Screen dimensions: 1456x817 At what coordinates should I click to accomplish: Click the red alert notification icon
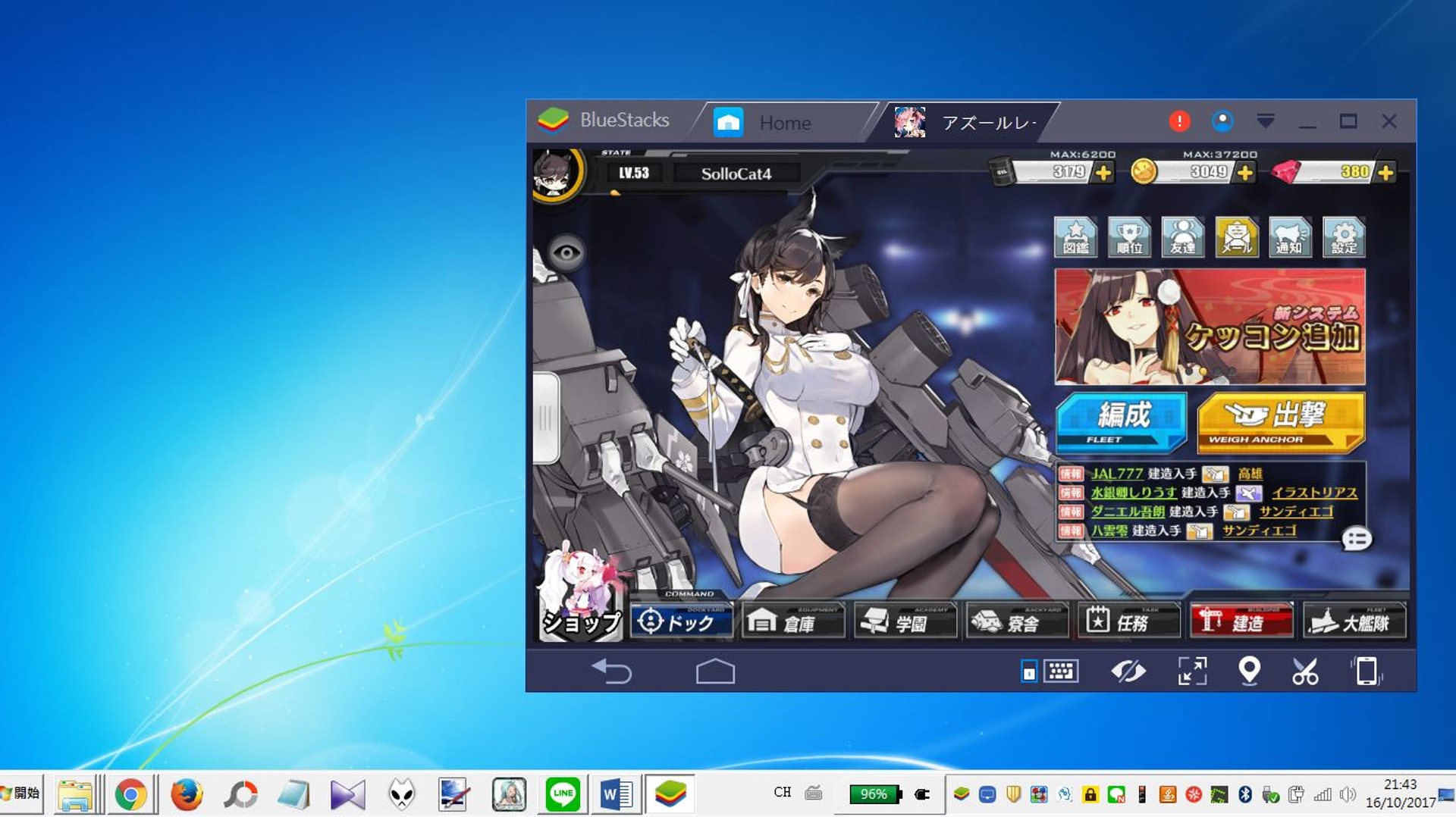[x=1179, y=121]
